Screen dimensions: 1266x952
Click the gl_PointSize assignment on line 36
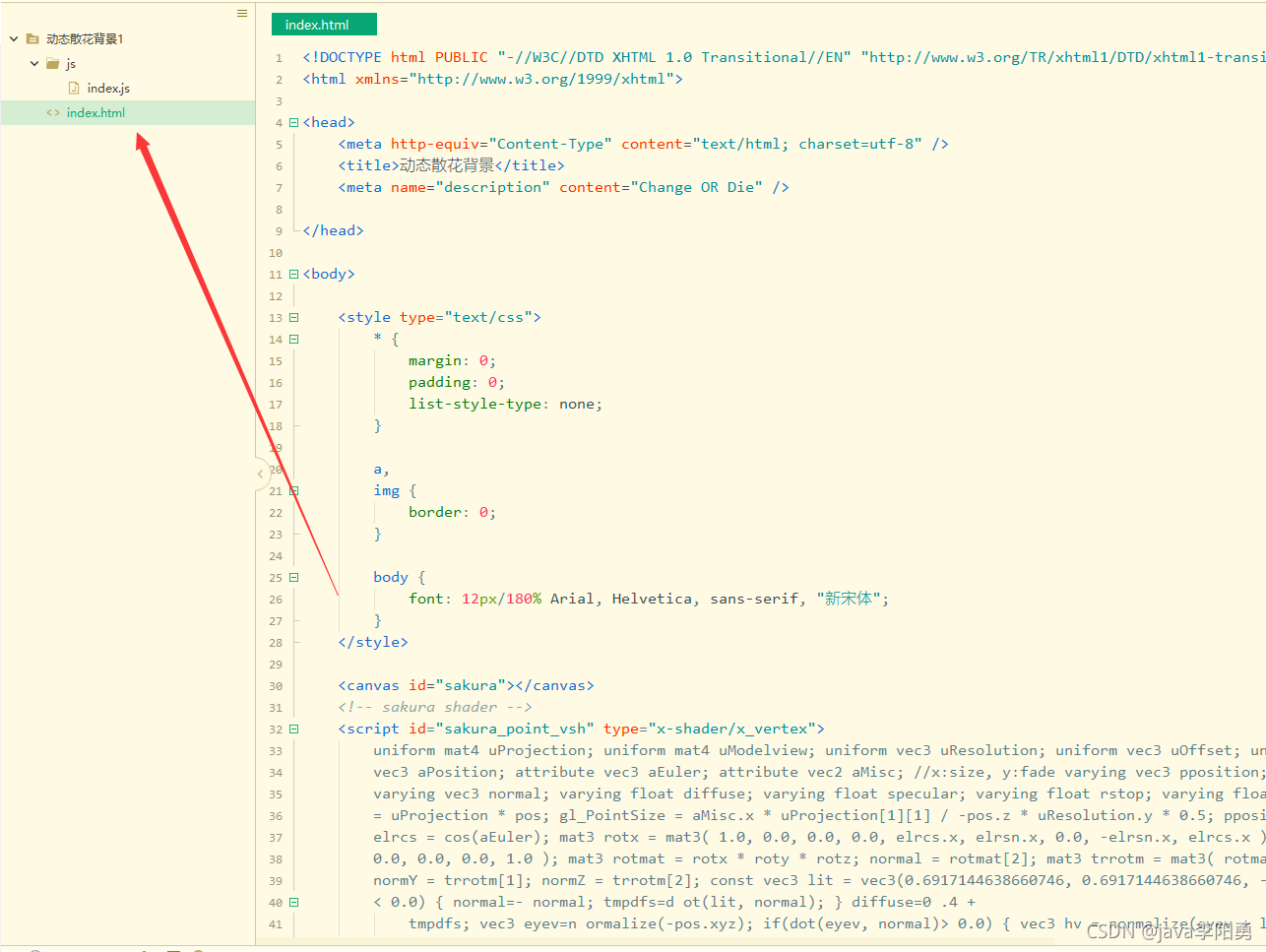pos(794,815)
